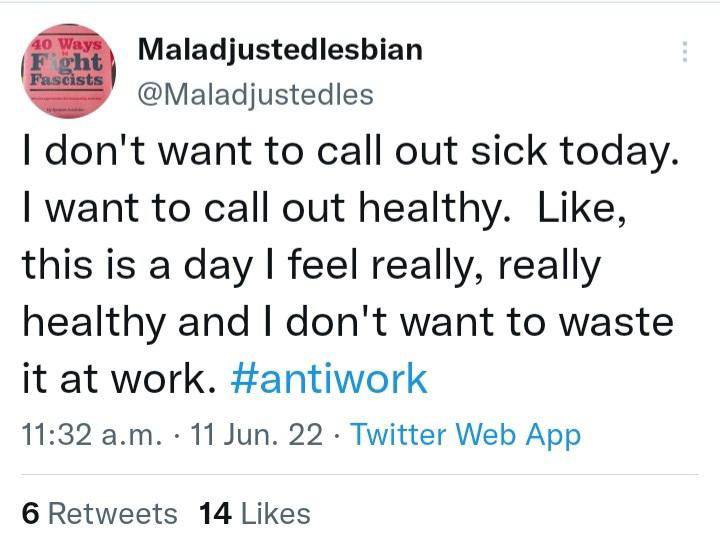Viewport: 720px width, 544px height.
Task: Click the @Maladjustedles handle
Action: tap(254, 94)
